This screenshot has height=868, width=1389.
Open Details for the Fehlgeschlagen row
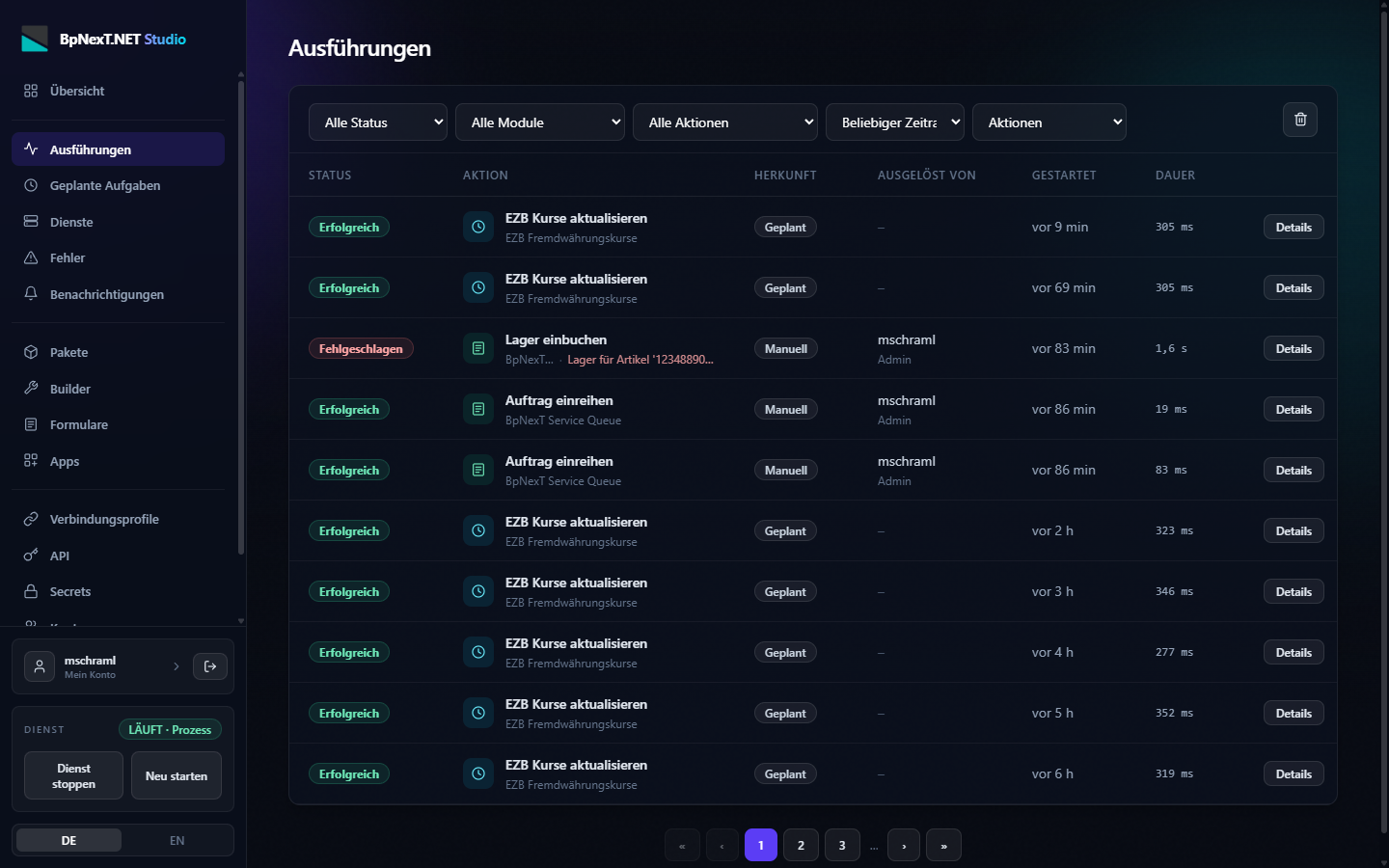coord(1294,348)
